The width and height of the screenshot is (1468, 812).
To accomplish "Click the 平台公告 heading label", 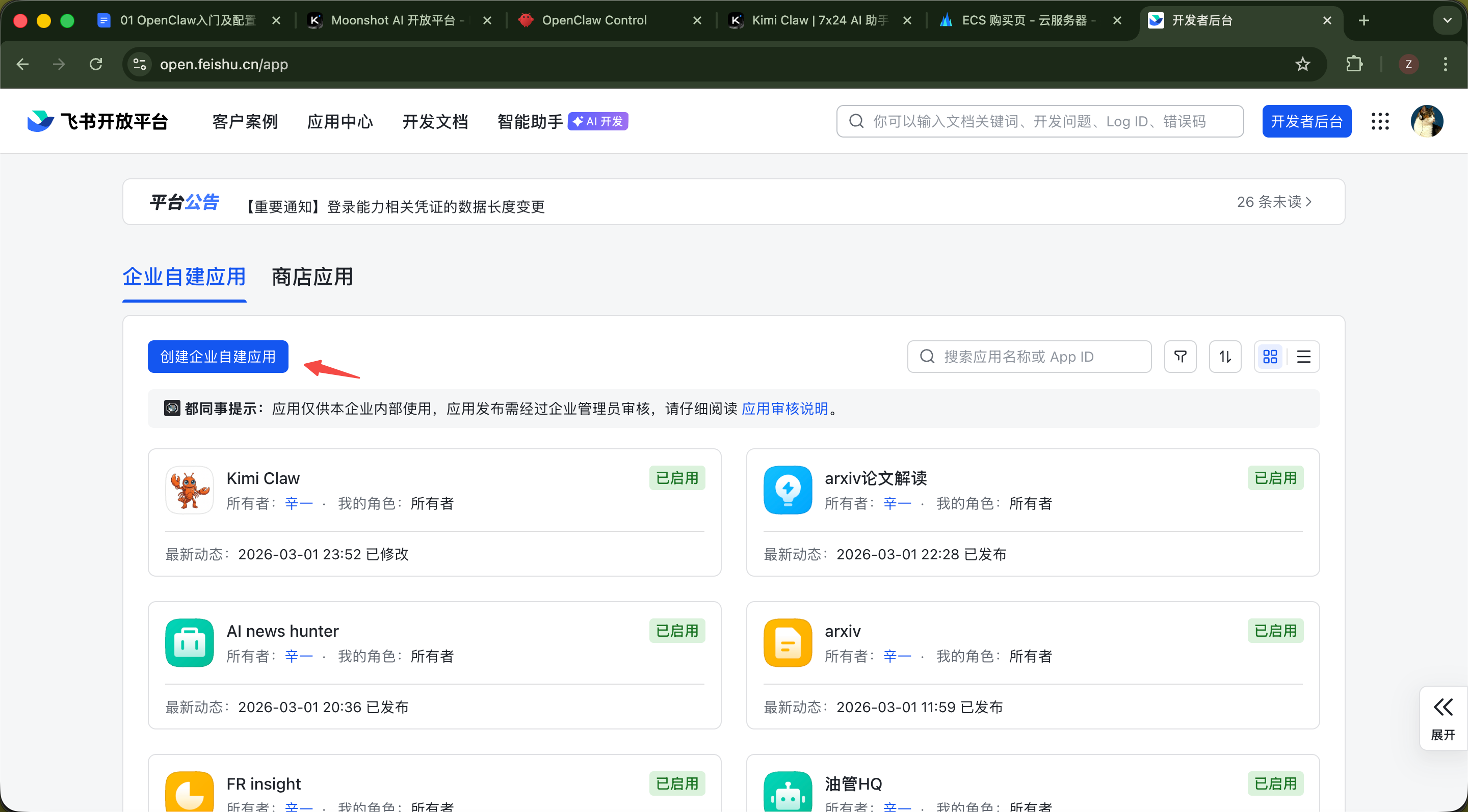I will [x=184, y=202].
